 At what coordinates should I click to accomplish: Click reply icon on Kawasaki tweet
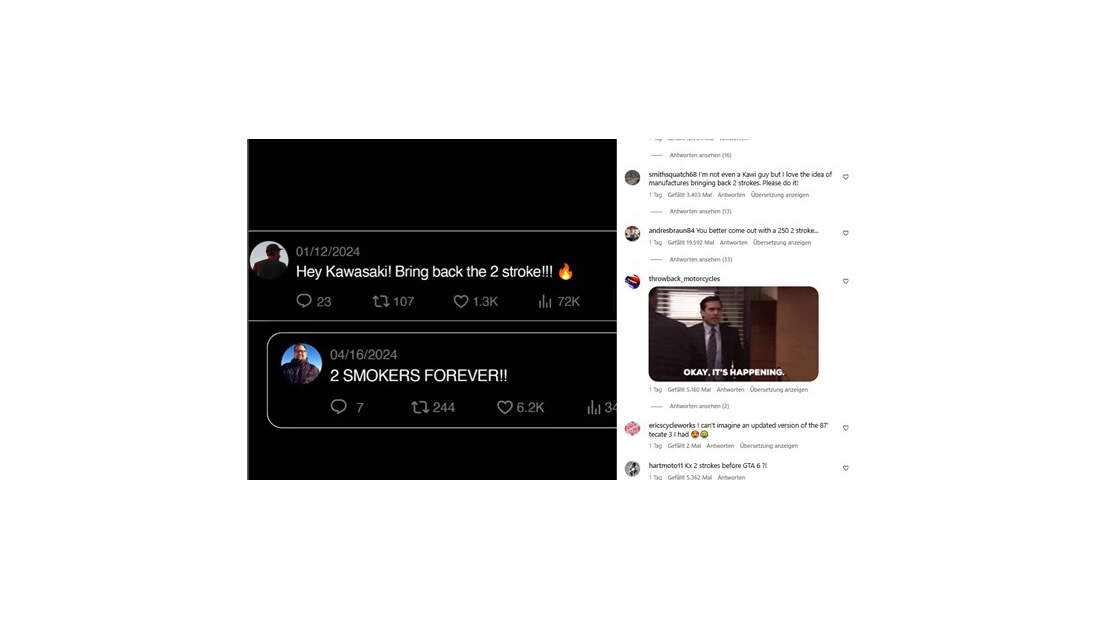coord(304,301)
